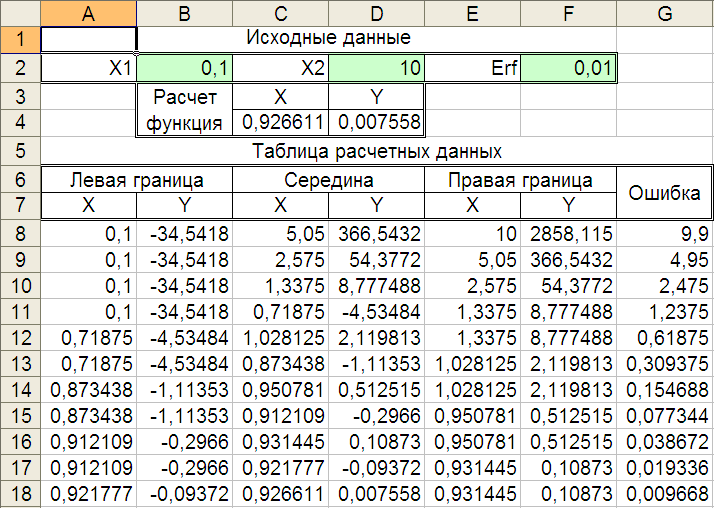Click X header cell in row 3
The image size is (714, 508).
coord(280,97)
